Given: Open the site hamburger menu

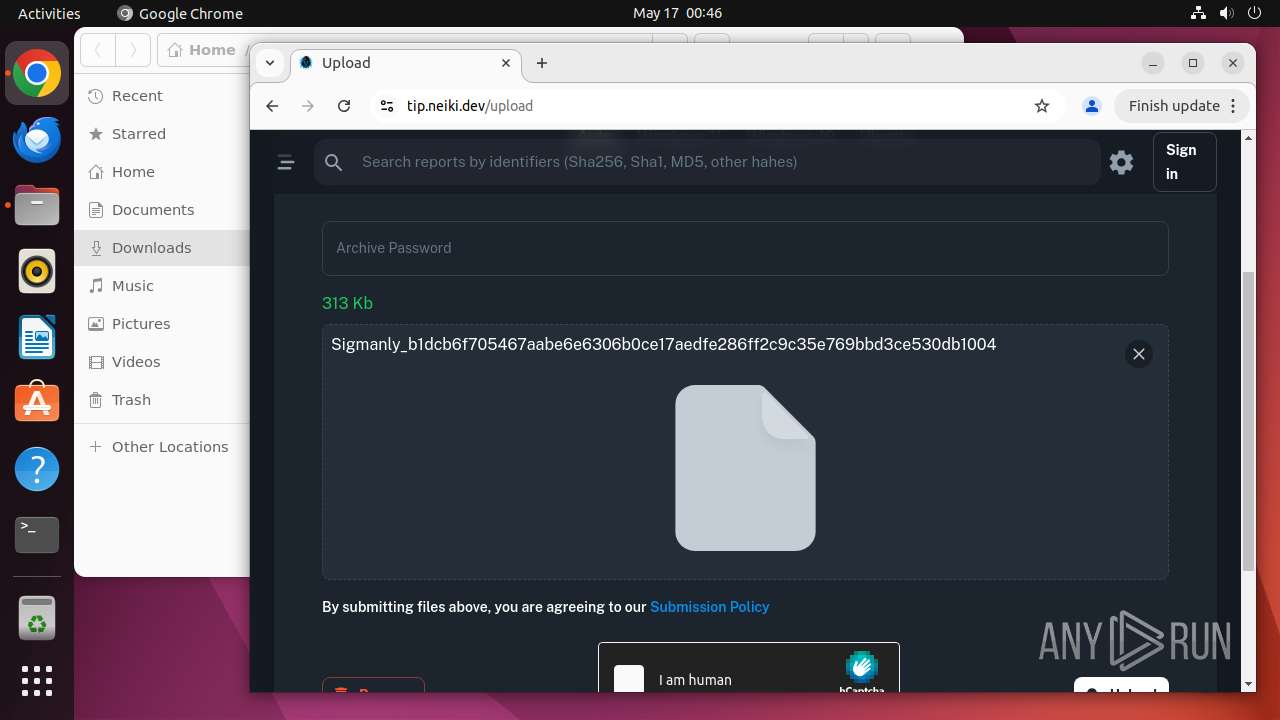Looking at the screenshot, I should tap(286, 162).
